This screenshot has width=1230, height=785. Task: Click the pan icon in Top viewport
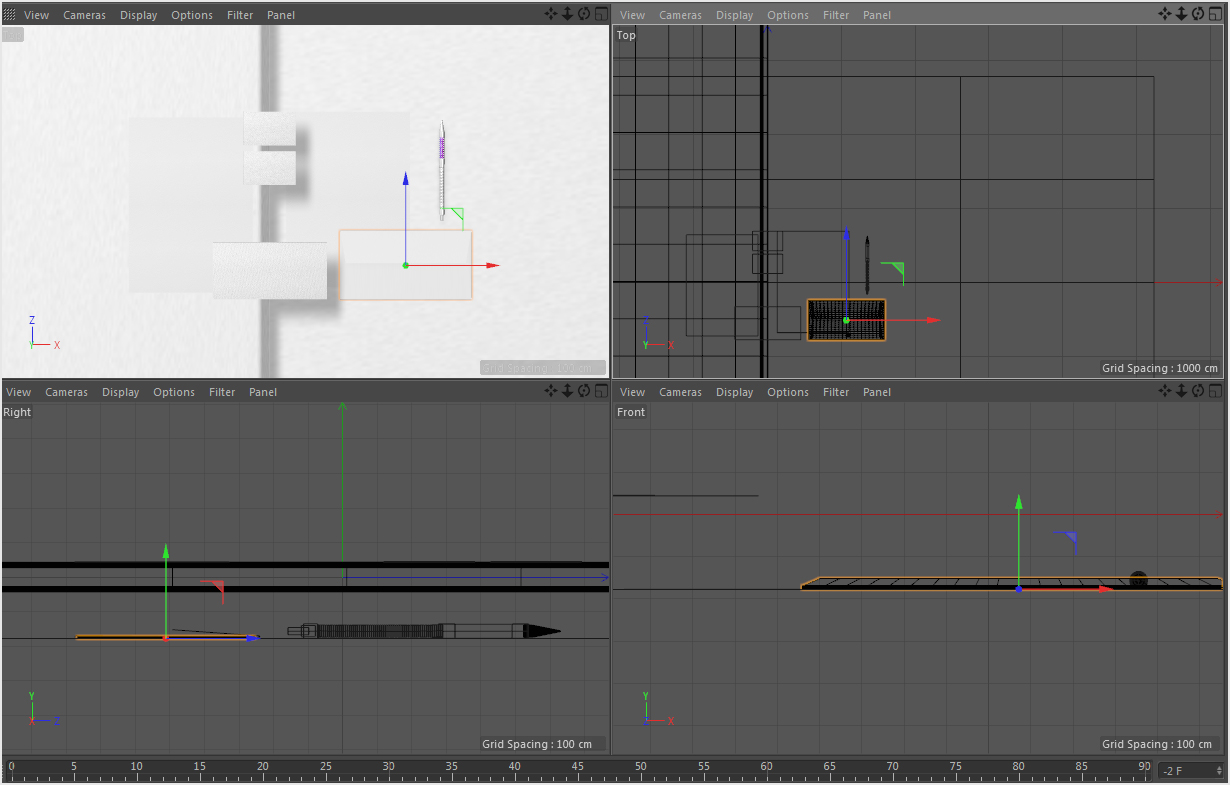coord(1165,14)
